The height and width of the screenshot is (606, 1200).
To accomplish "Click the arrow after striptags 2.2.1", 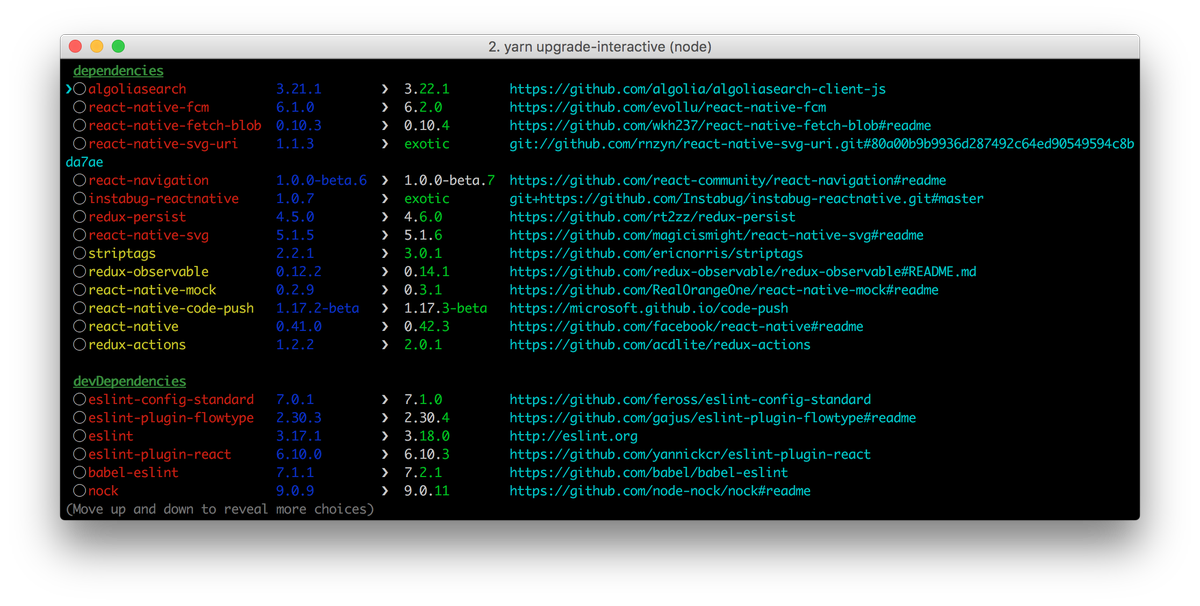I will [x=384, y=254].
